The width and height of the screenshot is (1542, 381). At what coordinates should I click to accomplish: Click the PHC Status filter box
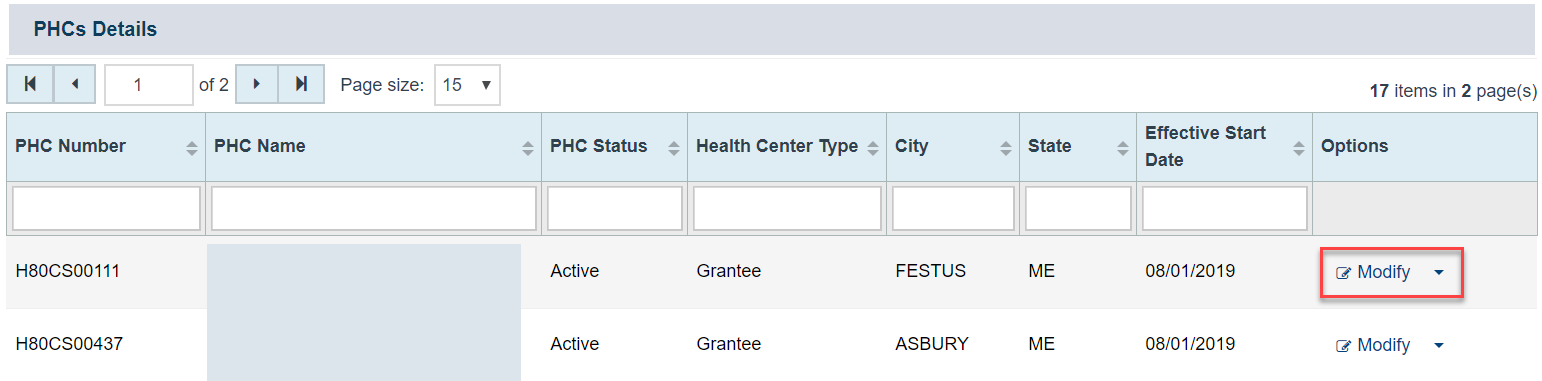pos(615,208)
